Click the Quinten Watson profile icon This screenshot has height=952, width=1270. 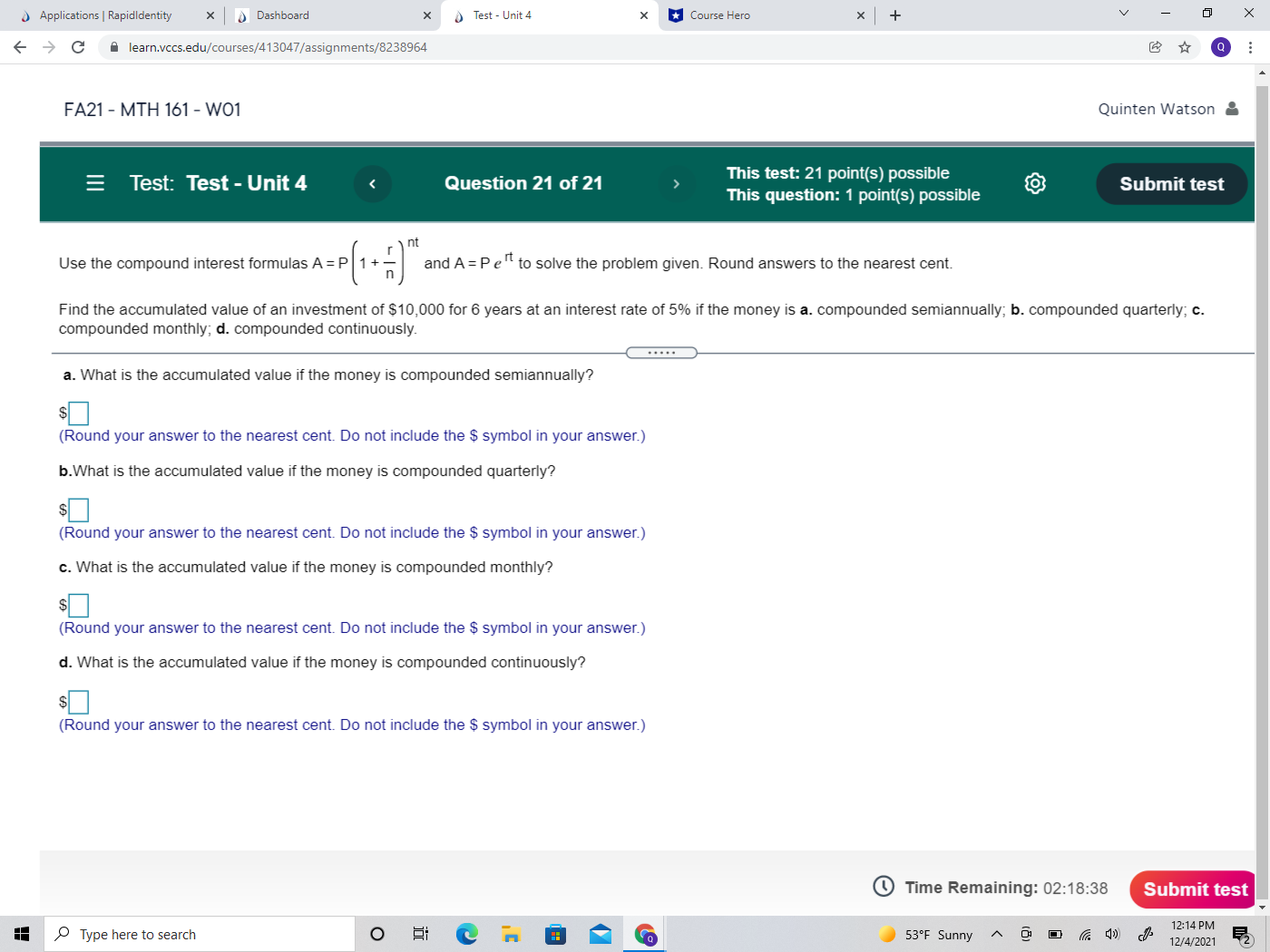(1231, 109)
